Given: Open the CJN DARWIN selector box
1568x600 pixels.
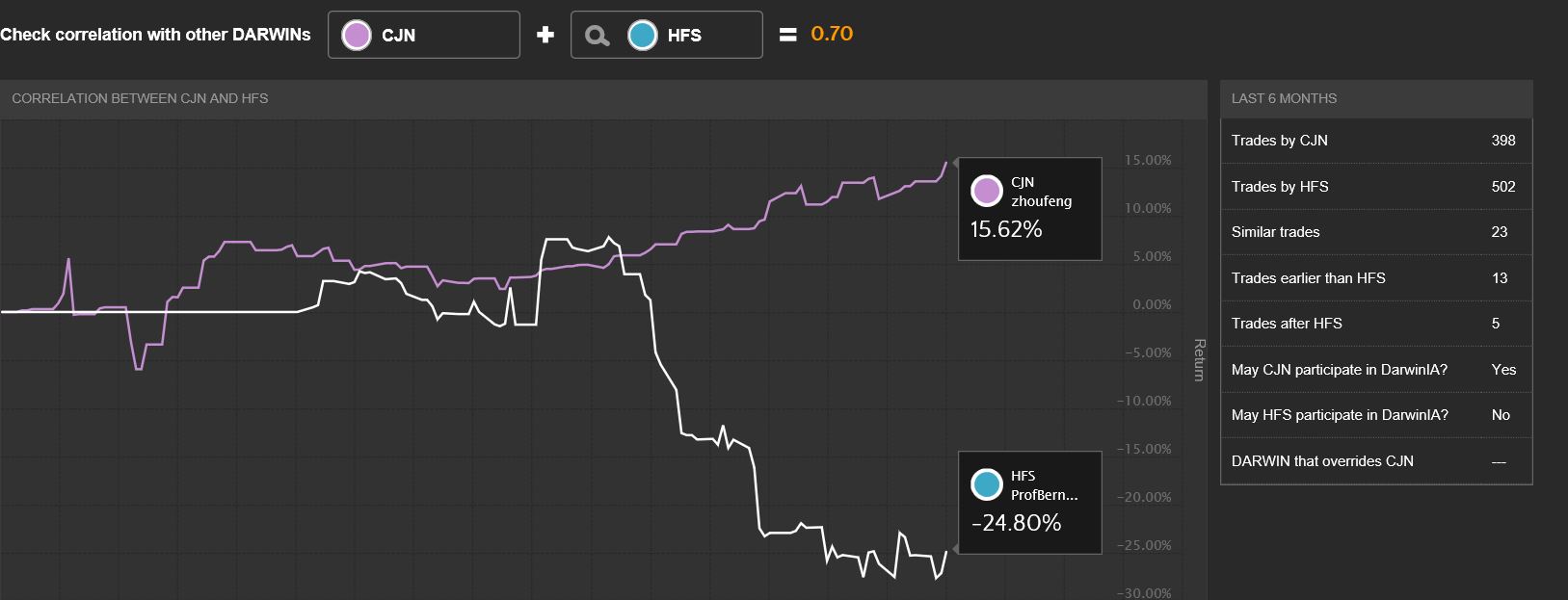Looking at the screenshot, I should [424, 35].
